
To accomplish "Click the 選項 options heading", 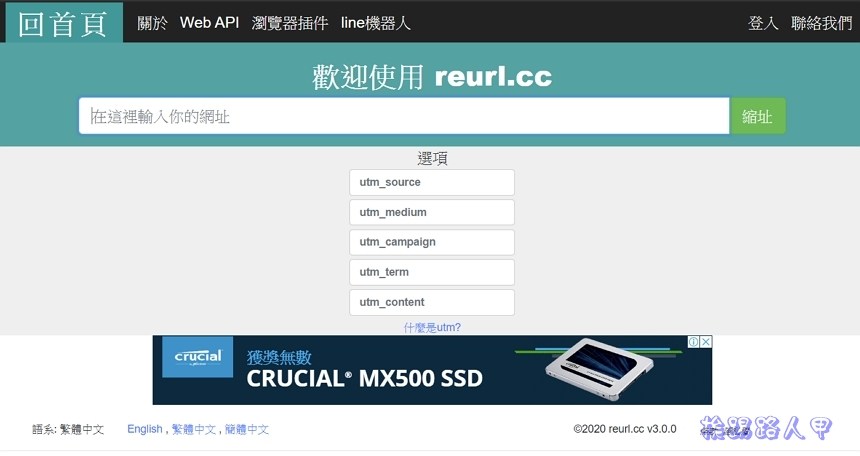I will [432, 159].
